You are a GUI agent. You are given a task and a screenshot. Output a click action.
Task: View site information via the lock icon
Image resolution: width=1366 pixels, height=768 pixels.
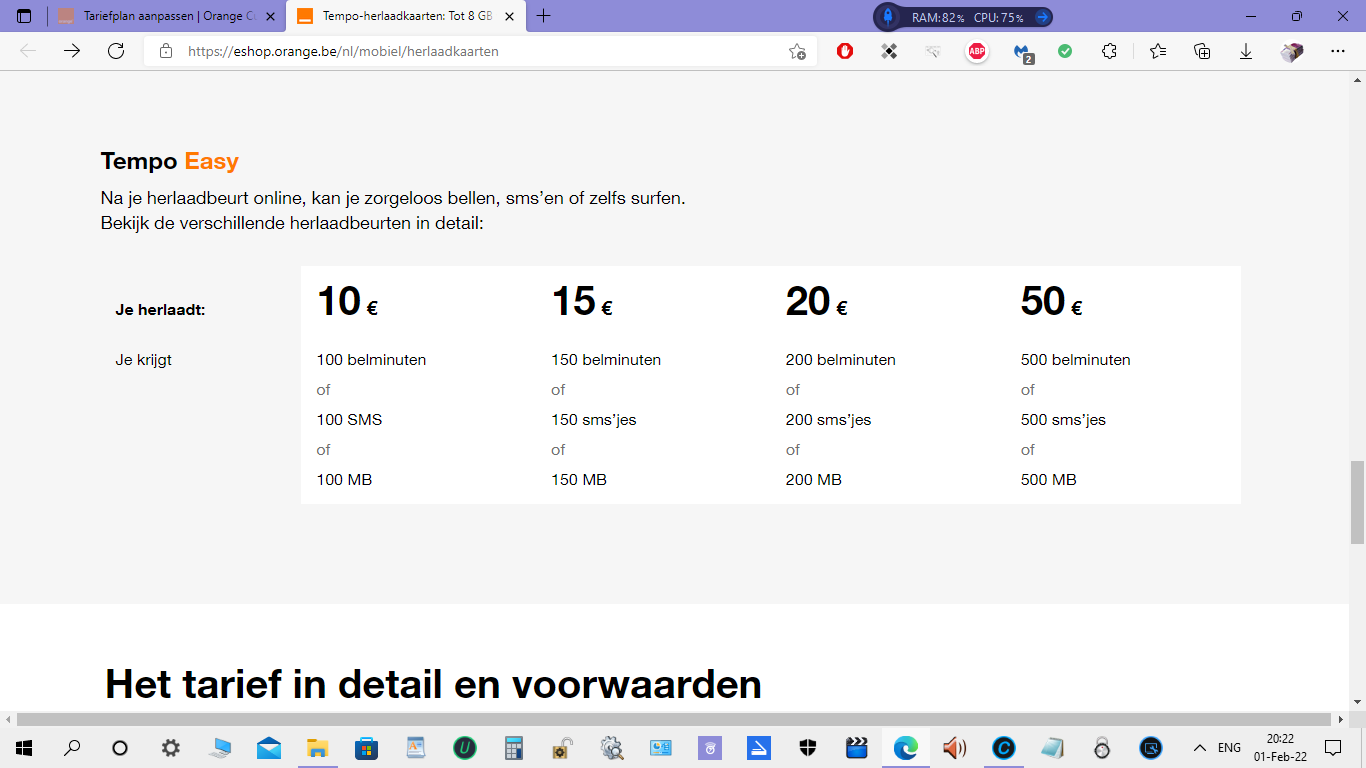(166, 51)
